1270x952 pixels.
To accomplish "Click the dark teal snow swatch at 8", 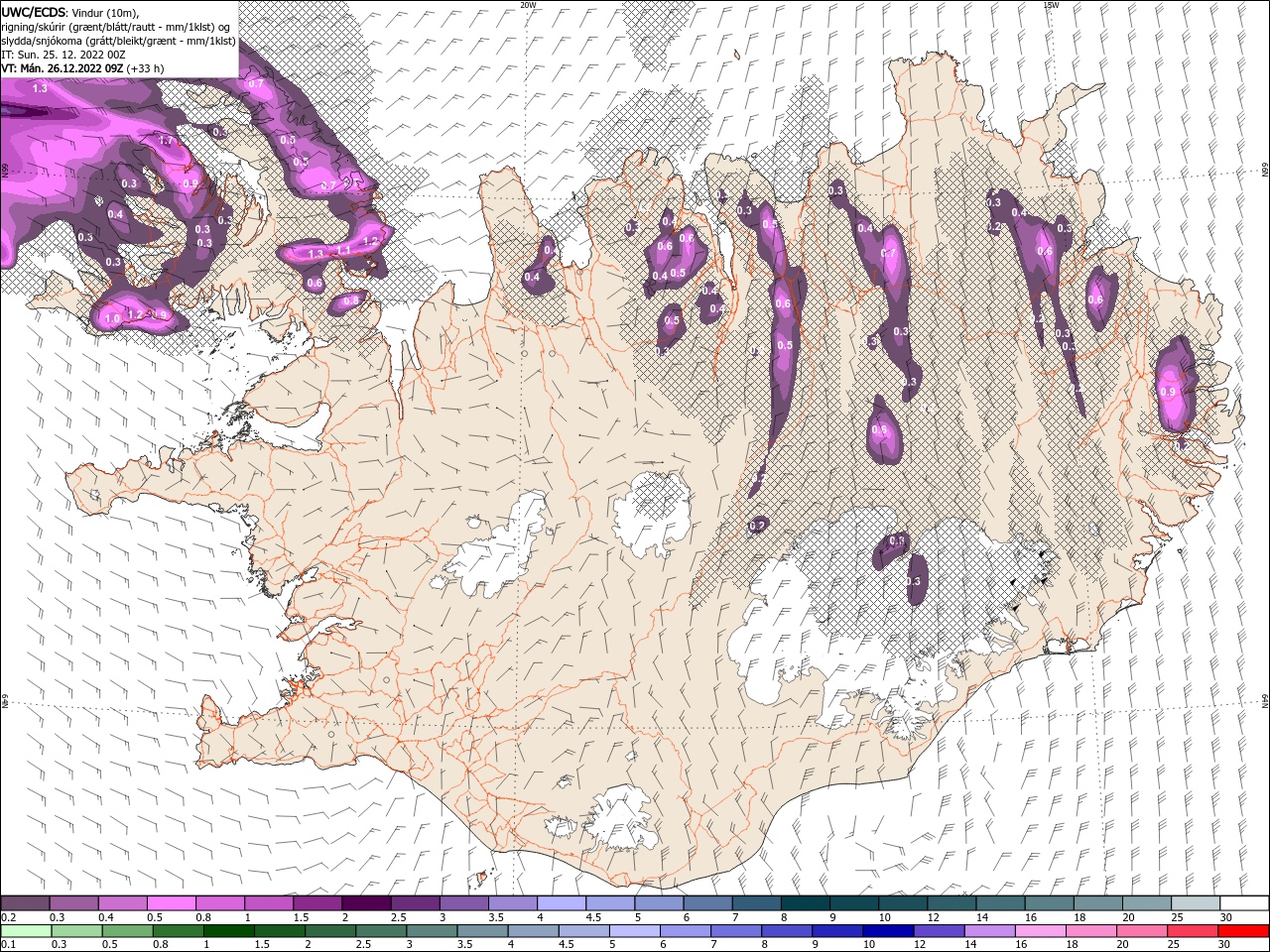I will (805, 903).
